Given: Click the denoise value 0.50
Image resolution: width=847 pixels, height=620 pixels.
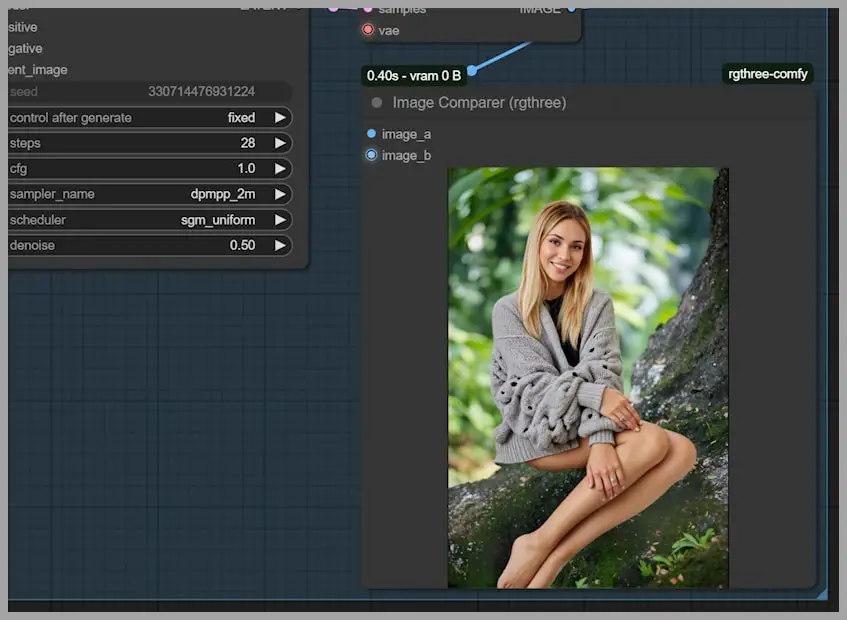Looking at the screenshot, I should [243, 245].
